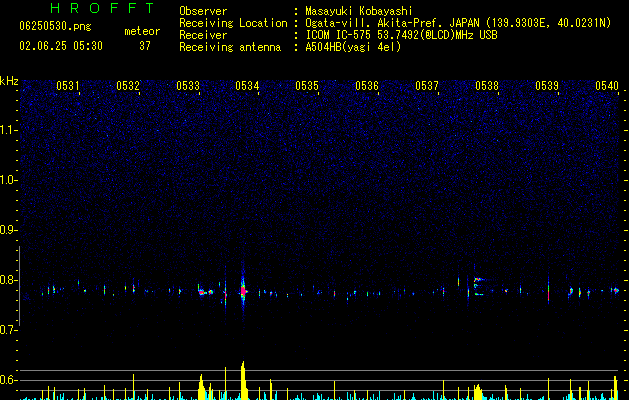
Task: Click the 1.1 kHz axis label
Action: coord(9,130)
